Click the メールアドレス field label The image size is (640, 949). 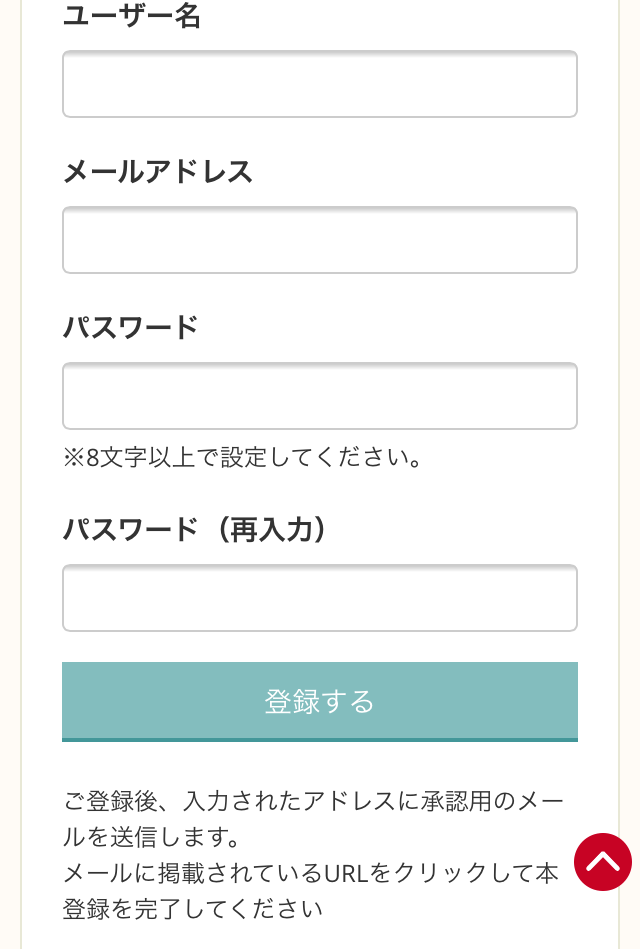(x=157, y=171)
